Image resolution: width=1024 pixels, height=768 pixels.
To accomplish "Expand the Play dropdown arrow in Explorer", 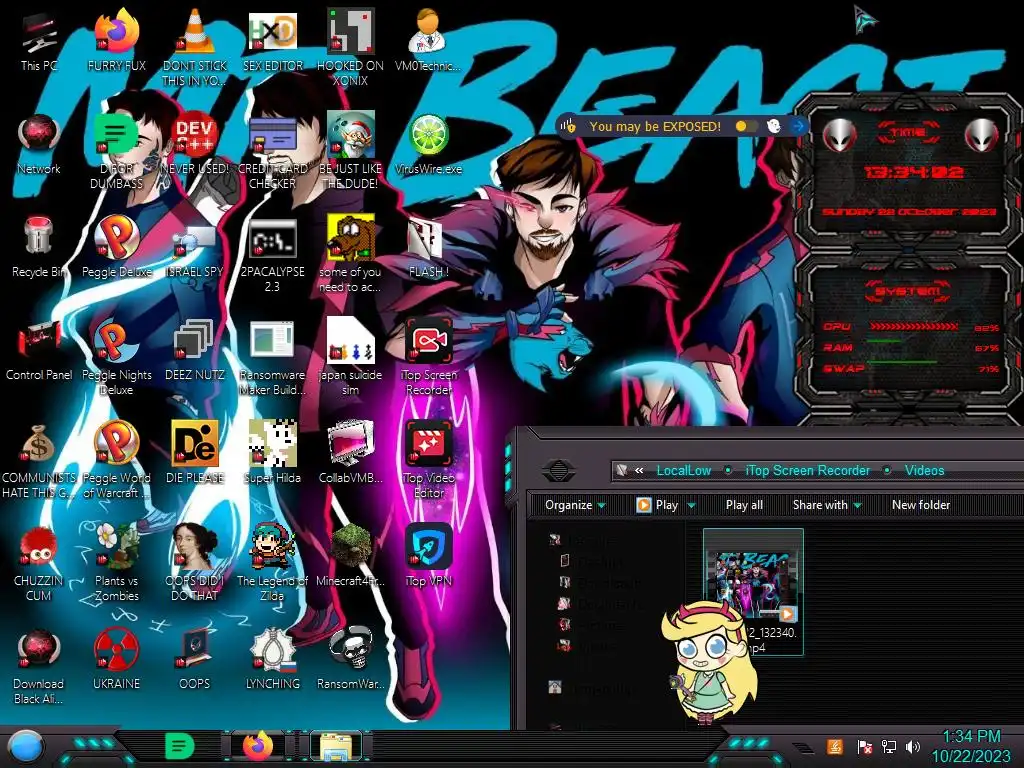I will [692, 505].
